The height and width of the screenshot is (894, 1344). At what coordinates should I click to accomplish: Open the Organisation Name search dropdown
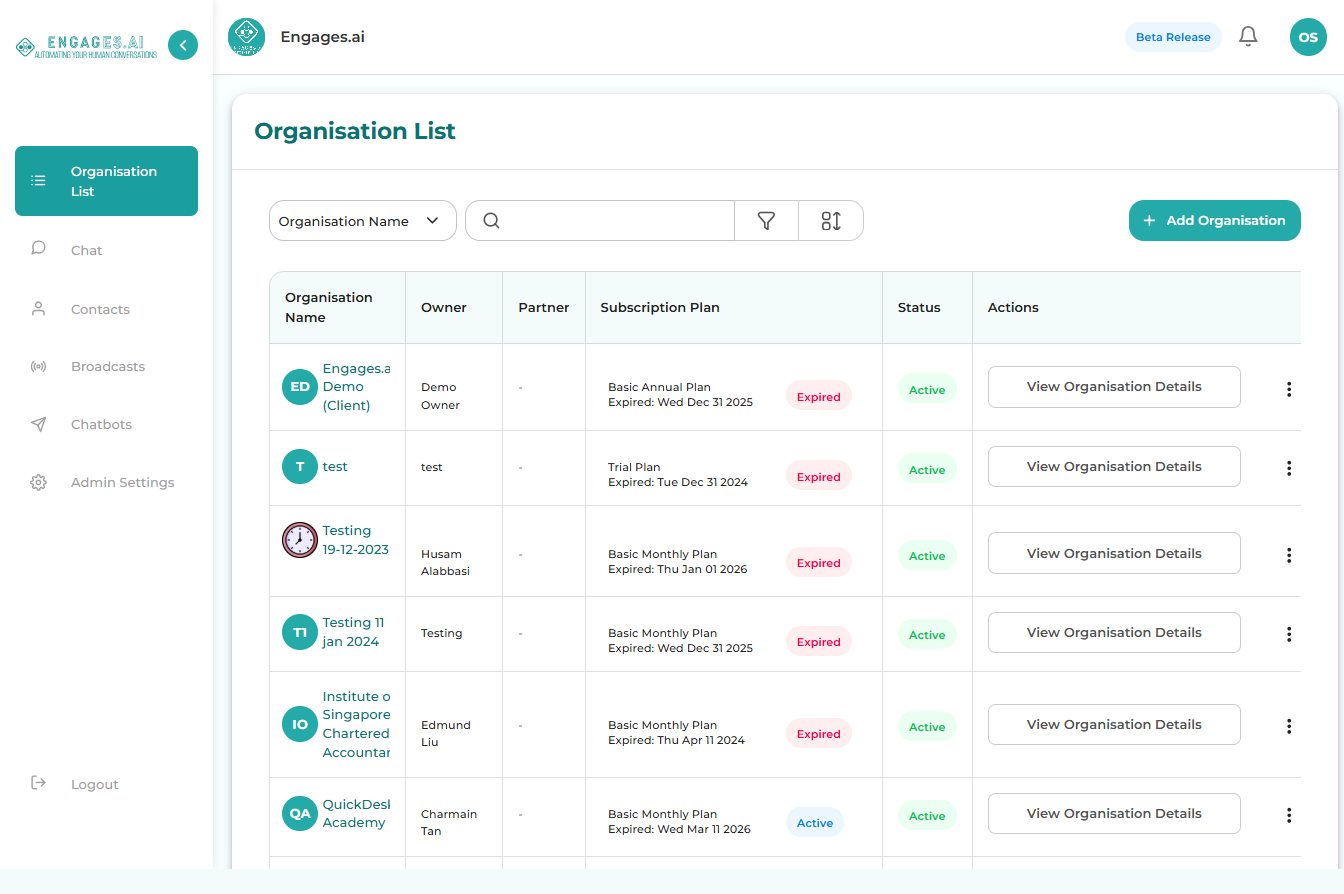pos(363,221)
